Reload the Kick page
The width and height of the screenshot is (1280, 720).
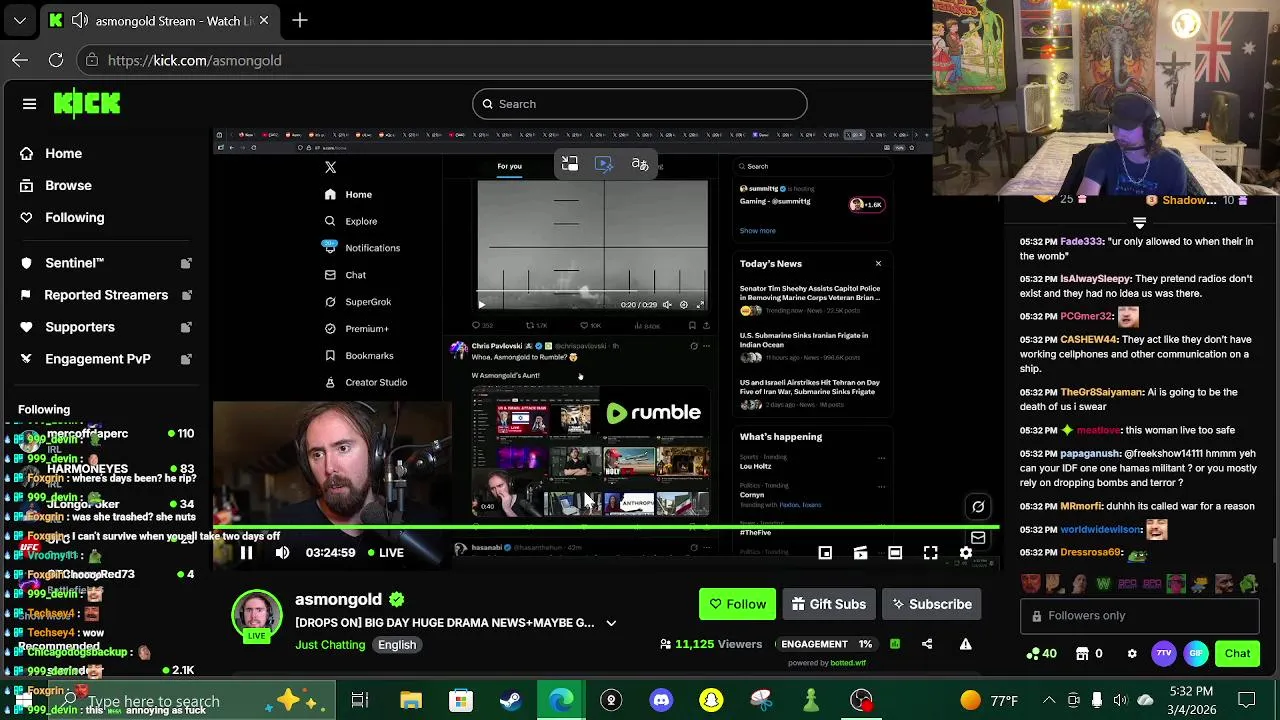pyautogui.click(x=56, y=60)
